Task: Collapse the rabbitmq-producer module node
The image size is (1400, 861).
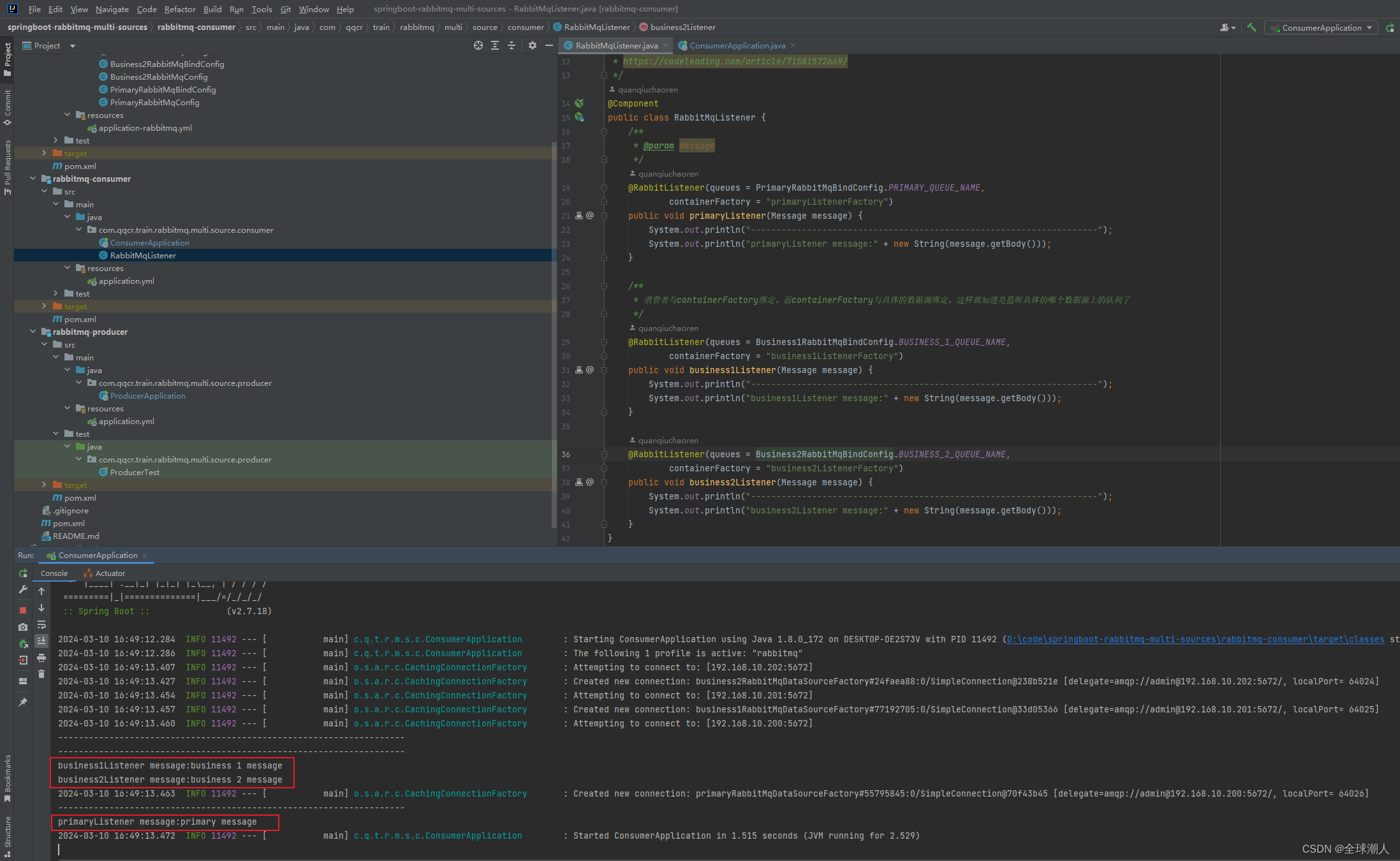Action: click(33, 332)
